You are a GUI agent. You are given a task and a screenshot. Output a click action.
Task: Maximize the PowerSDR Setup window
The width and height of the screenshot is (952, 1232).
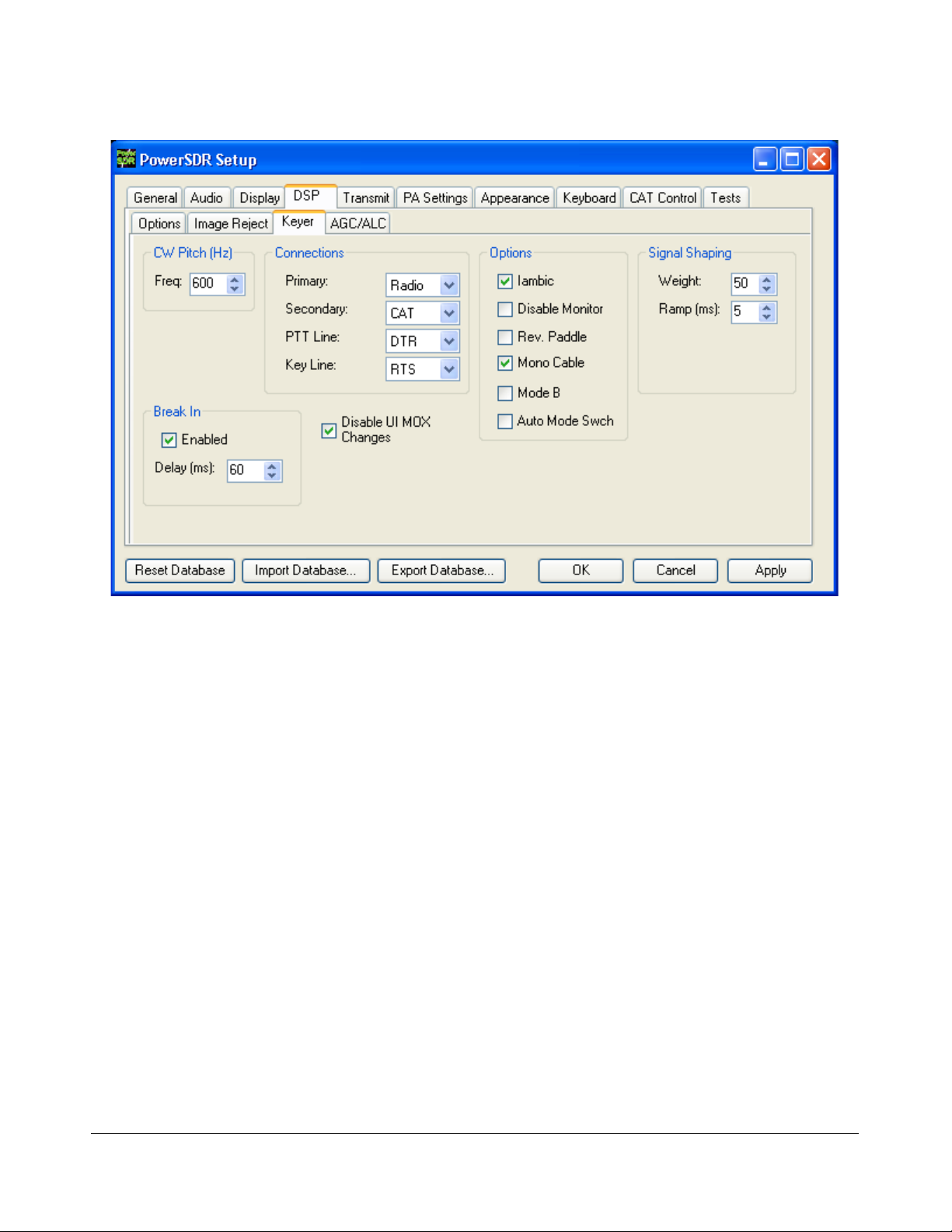(792, 159)
